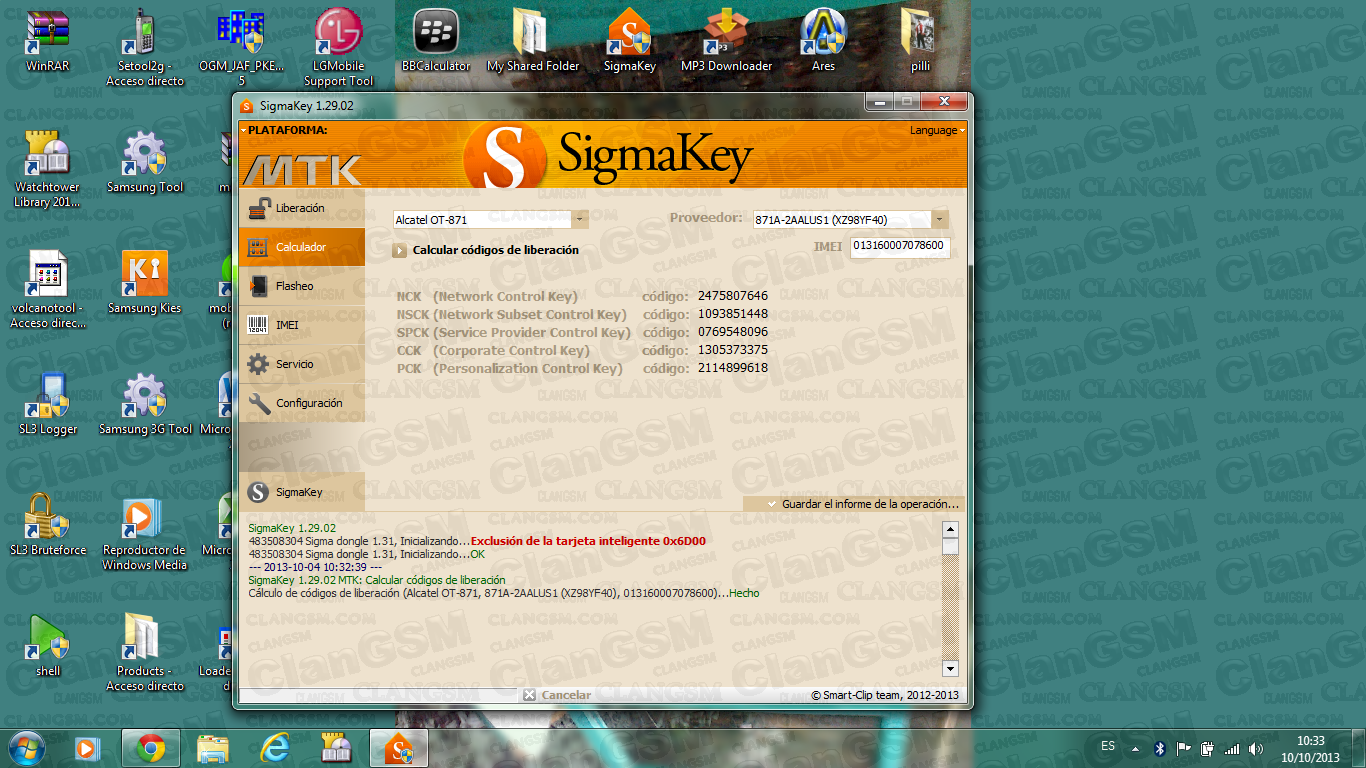
Task: Click the Setool2g desktop shortcut
Action: pos(145,48)
